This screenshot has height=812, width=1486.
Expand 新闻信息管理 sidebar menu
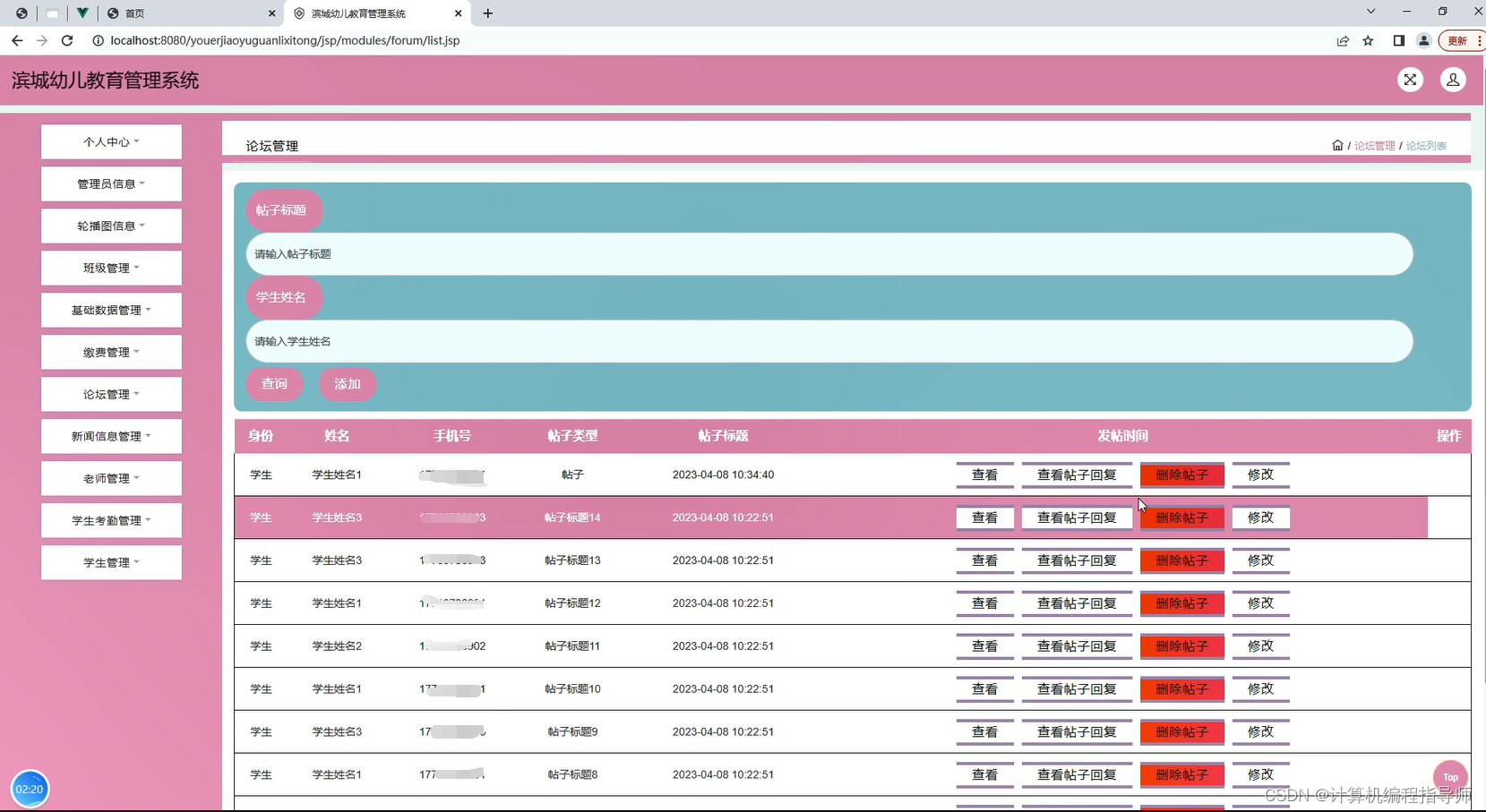(x=111, y=436)
